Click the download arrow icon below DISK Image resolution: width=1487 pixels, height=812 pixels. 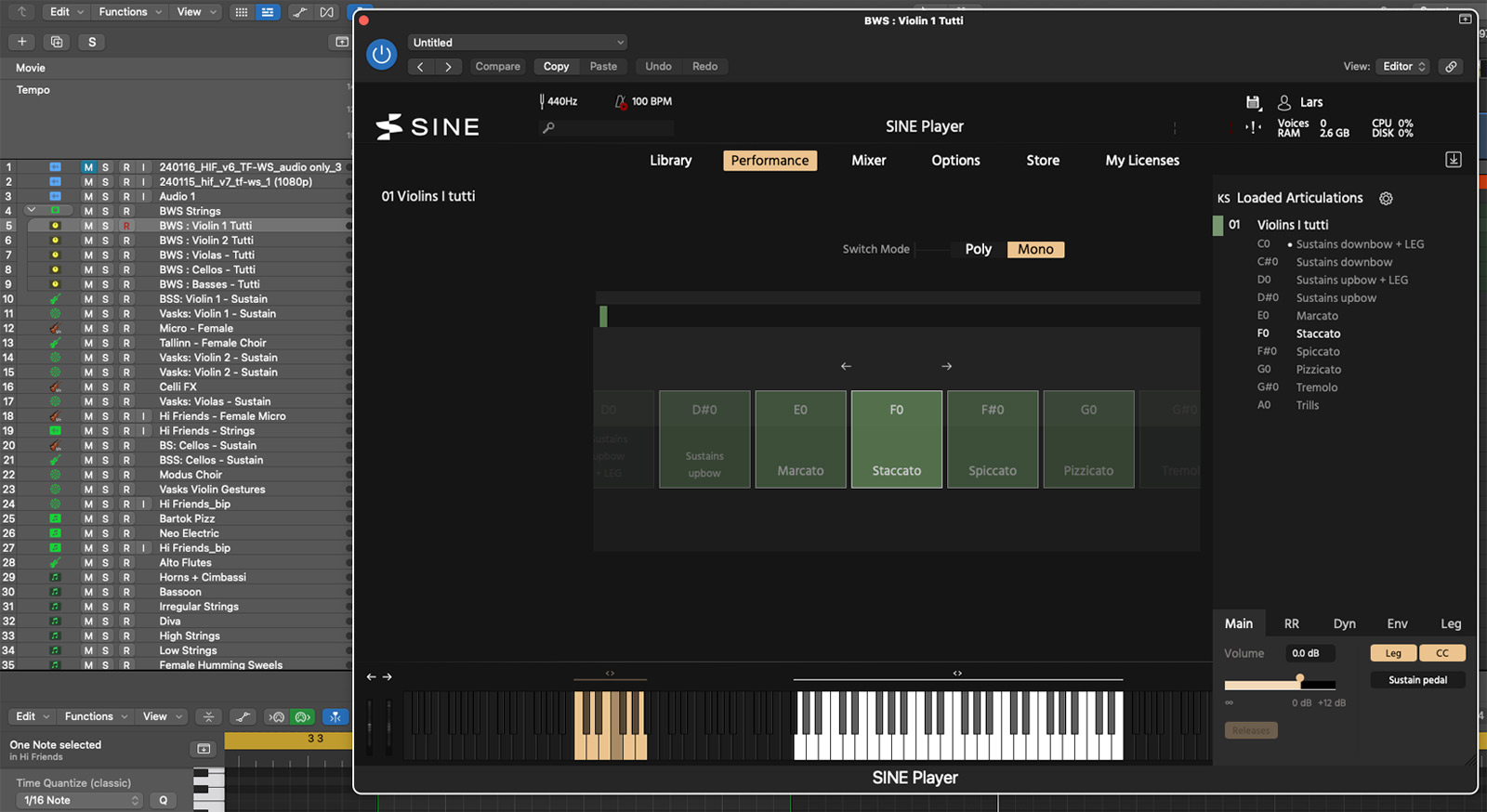(1454, 160)
